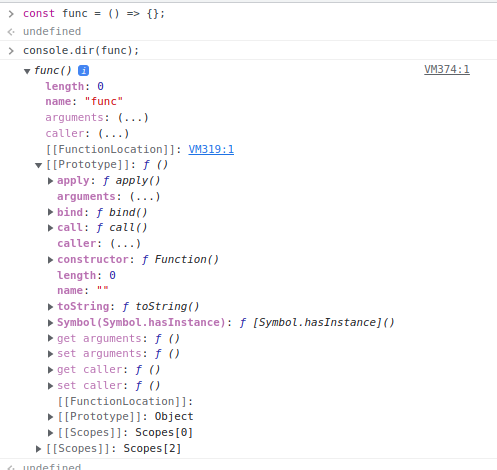Select the name: "func" property
Screen dimensions: 497x470
[84, 102]
